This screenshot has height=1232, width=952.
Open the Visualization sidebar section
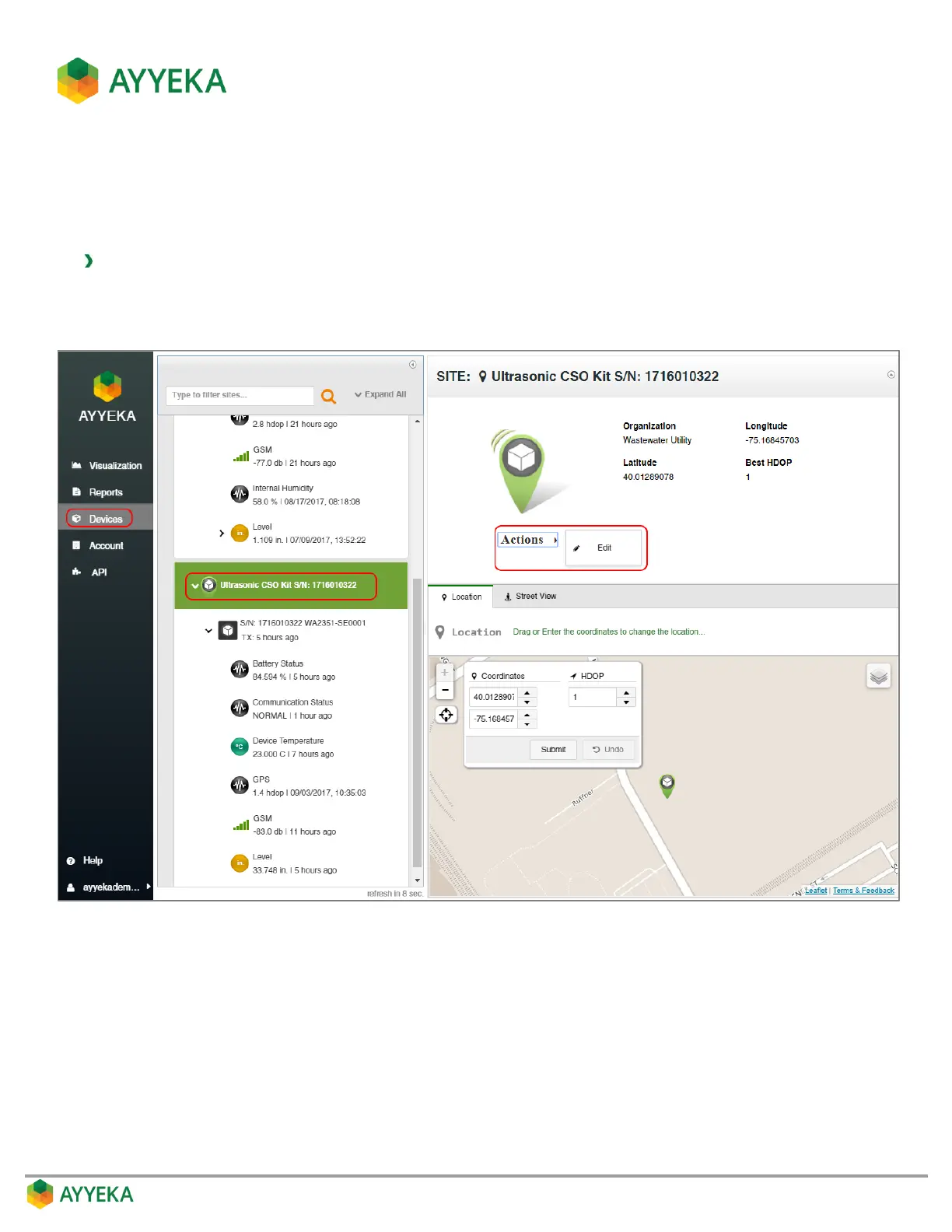[x=107, y=466]
